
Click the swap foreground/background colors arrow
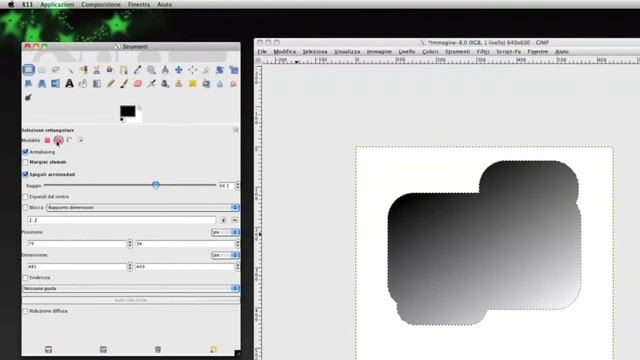pos(139,108)
